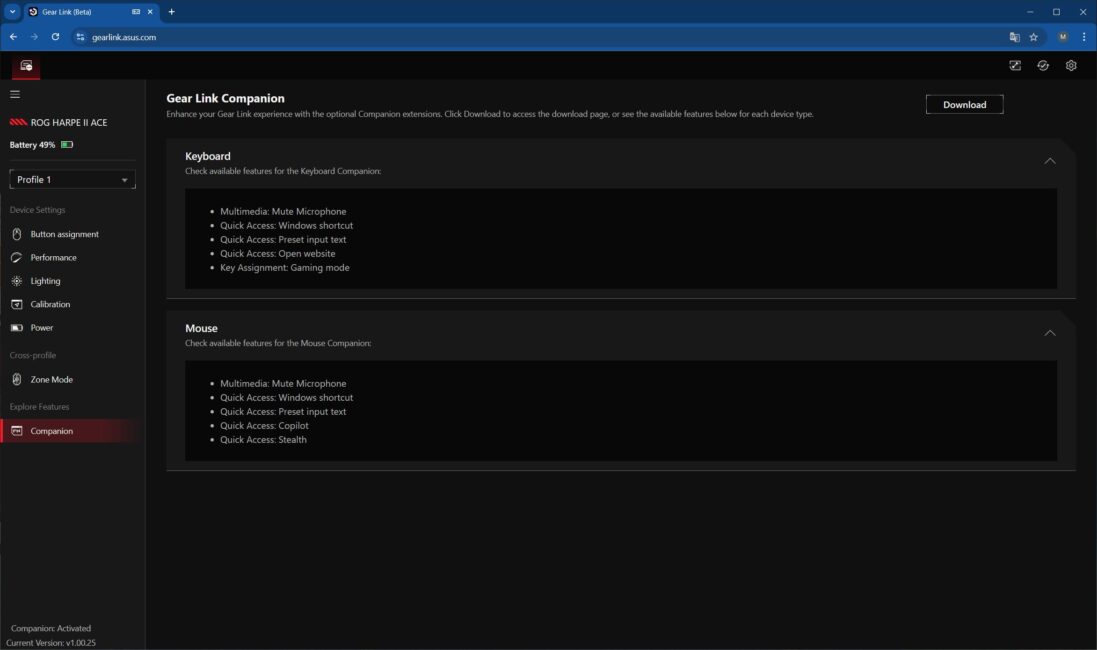This screenshot has height=650, width=1097.
Task: Open the Chrome three-dot menu
Action: coord(1084,37)
